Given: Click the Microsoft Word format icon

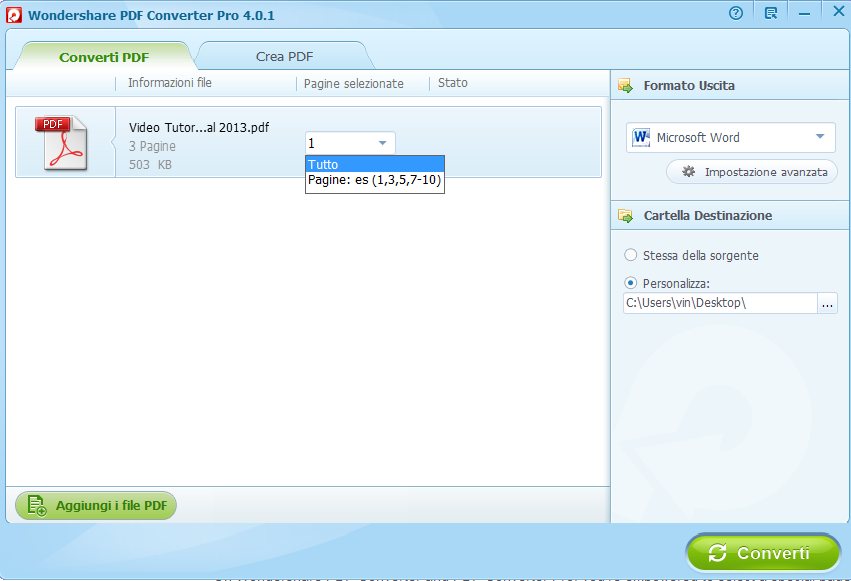Looking at the screenshot, I should pyautogui.click(x=641, y=137).
